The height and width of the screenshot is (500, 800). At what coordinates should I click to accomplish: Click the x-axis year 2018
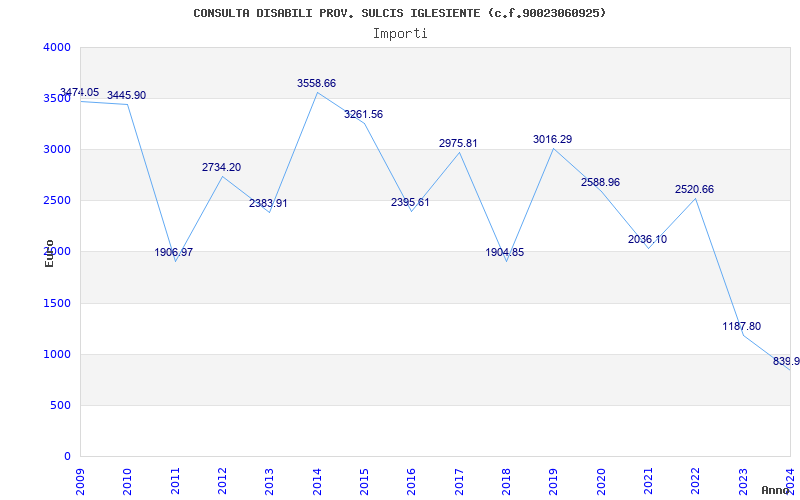tap(506, 482)
